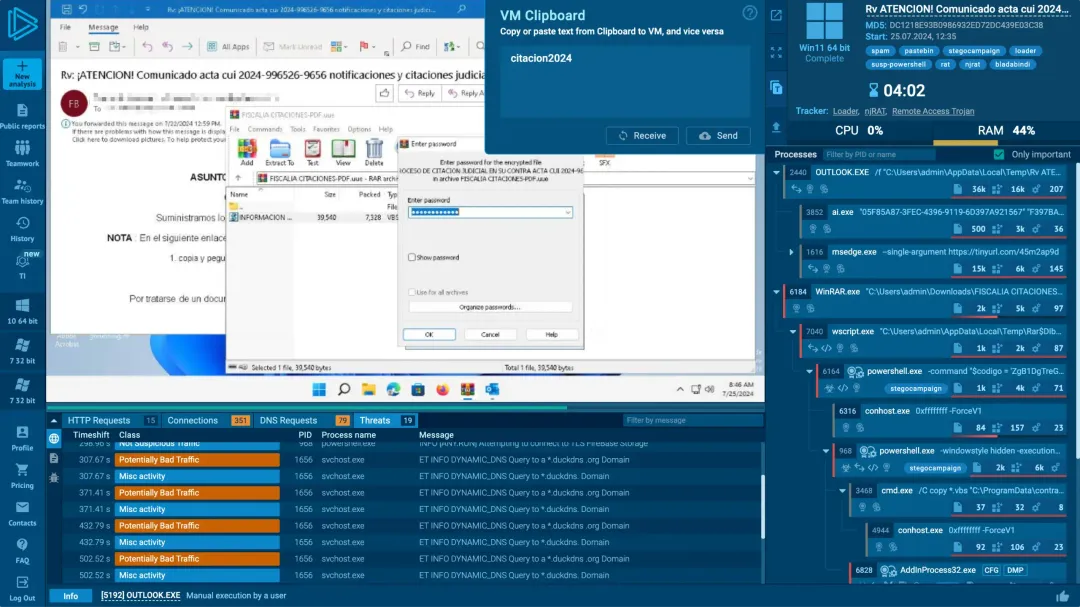Click the VM Clipboard icon in side strip
Image resolution: width=1080 pixels, height=607 pixels.
point(776,87)
